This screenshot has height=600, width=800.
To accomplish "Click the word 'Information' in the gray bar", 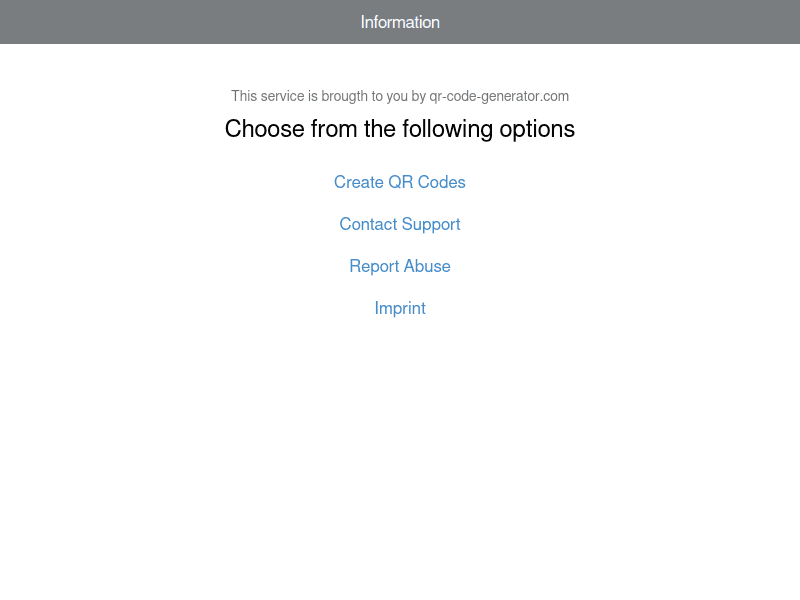I will [x=400, y=22].
